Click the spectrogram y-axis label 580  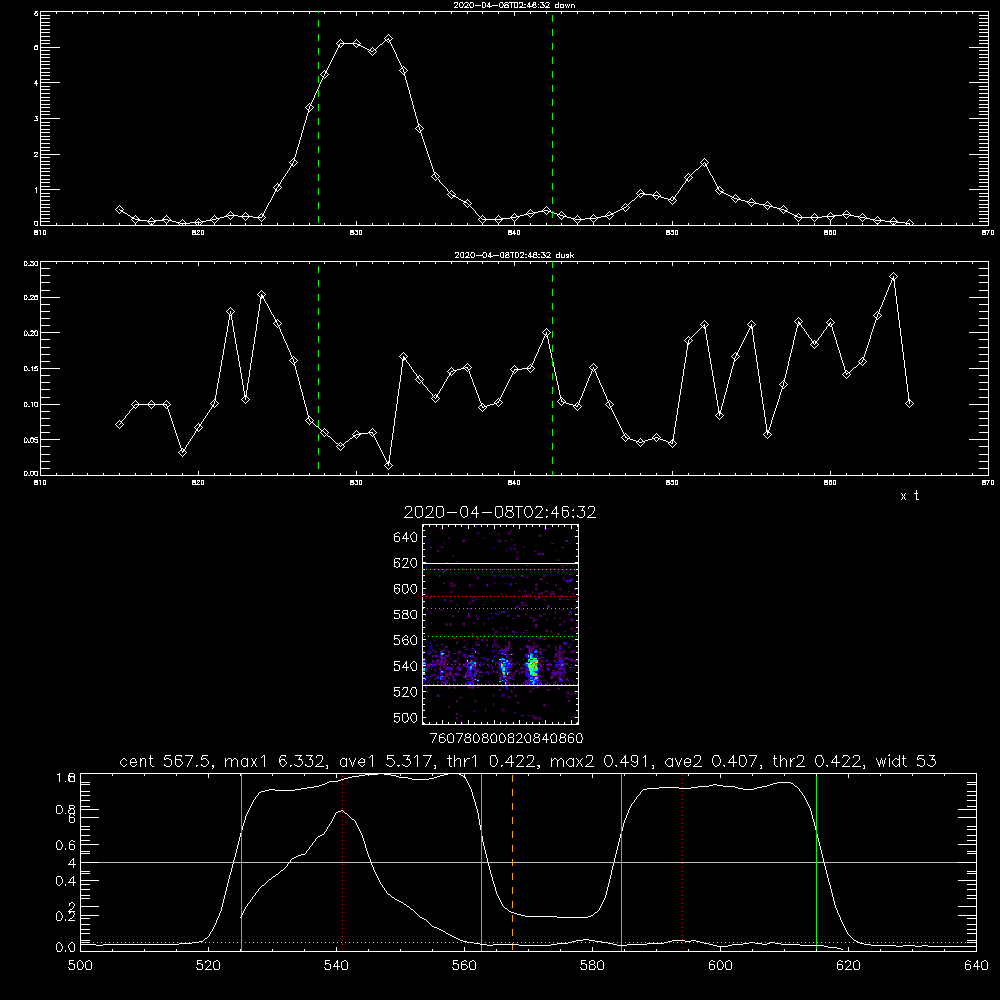[406, 615]
